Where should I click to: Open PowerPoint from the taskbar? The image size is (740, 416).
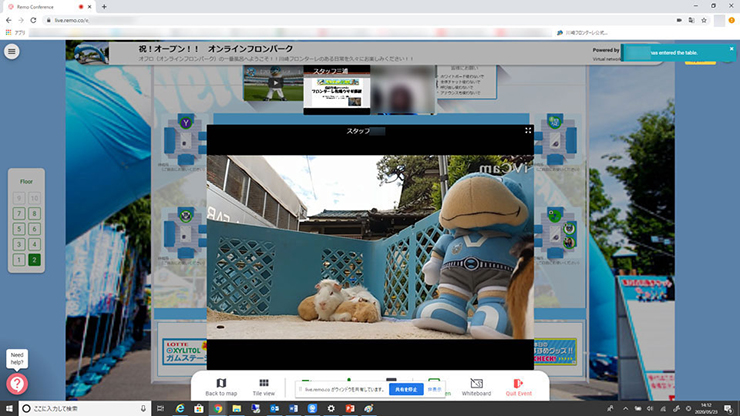pyautogui.click(x=350, y=408)
